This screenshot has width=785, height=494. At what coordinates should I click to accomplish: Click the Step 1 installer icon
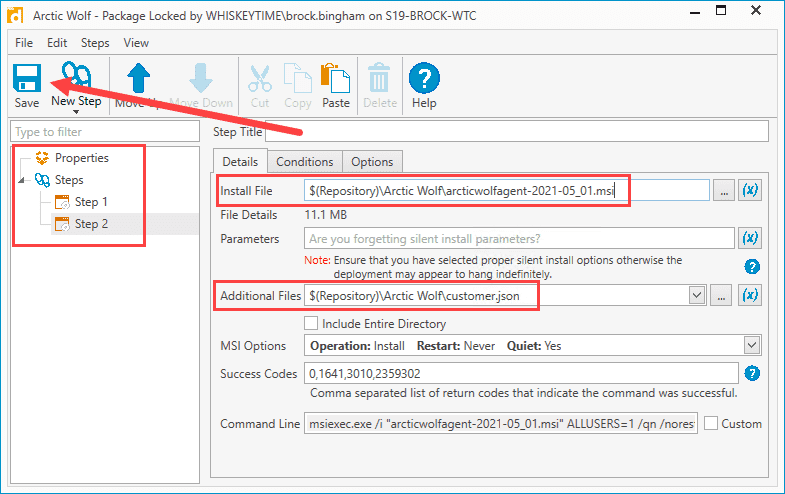[62, 202]
